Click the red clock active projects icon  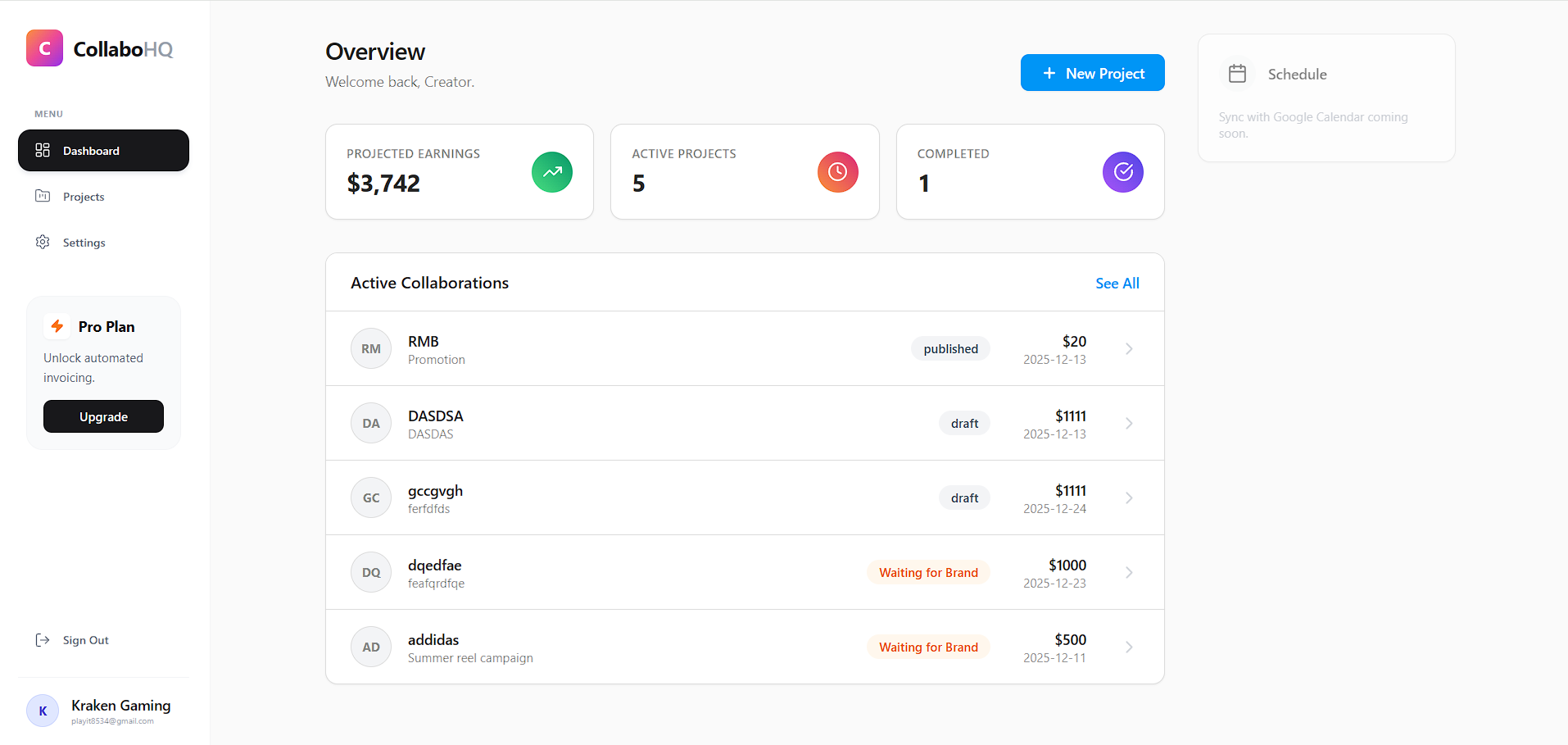(x=837, y=172)
